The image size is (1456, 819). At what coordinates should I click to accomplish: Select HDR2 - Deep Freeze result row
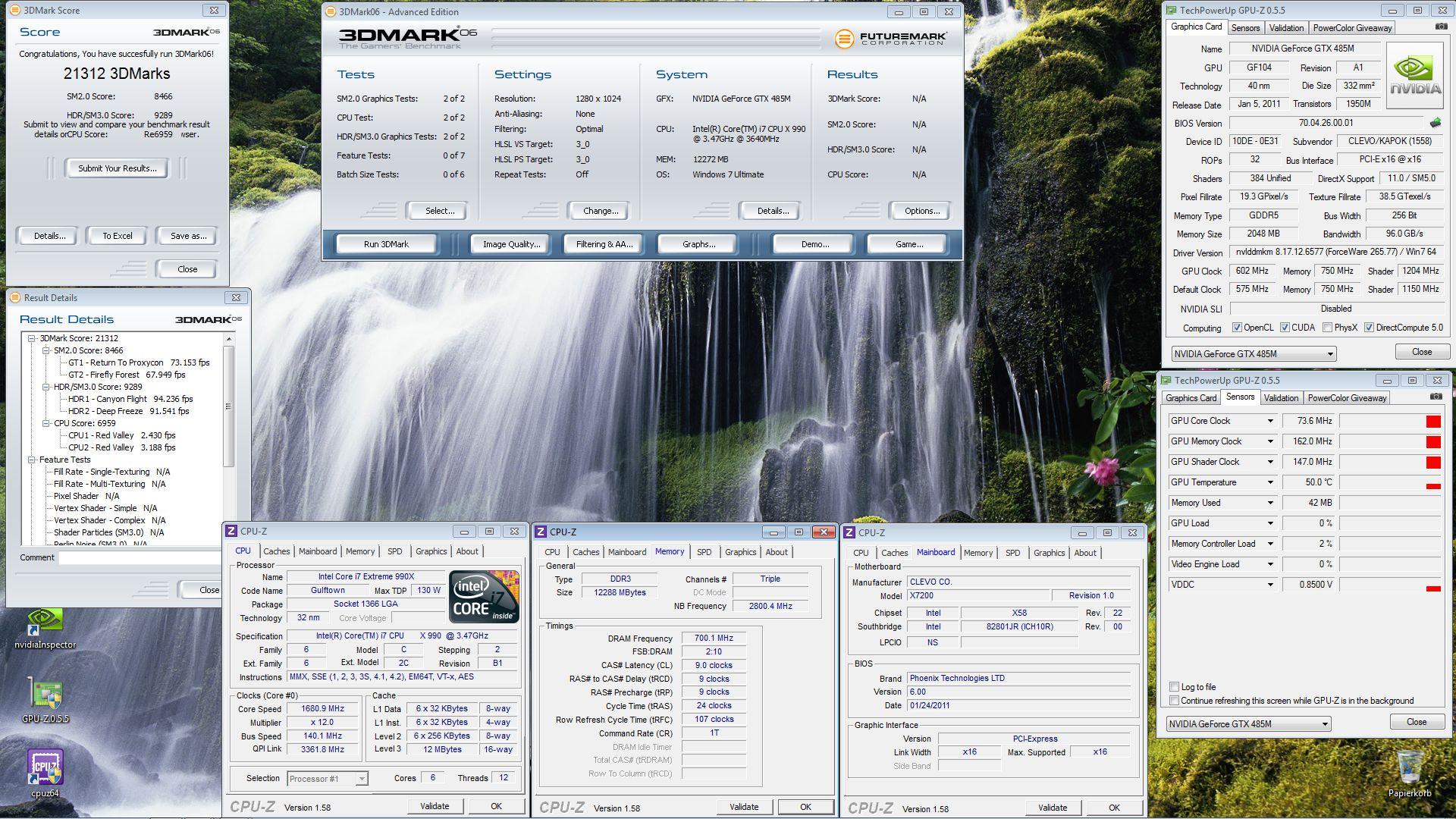[129, 412]
